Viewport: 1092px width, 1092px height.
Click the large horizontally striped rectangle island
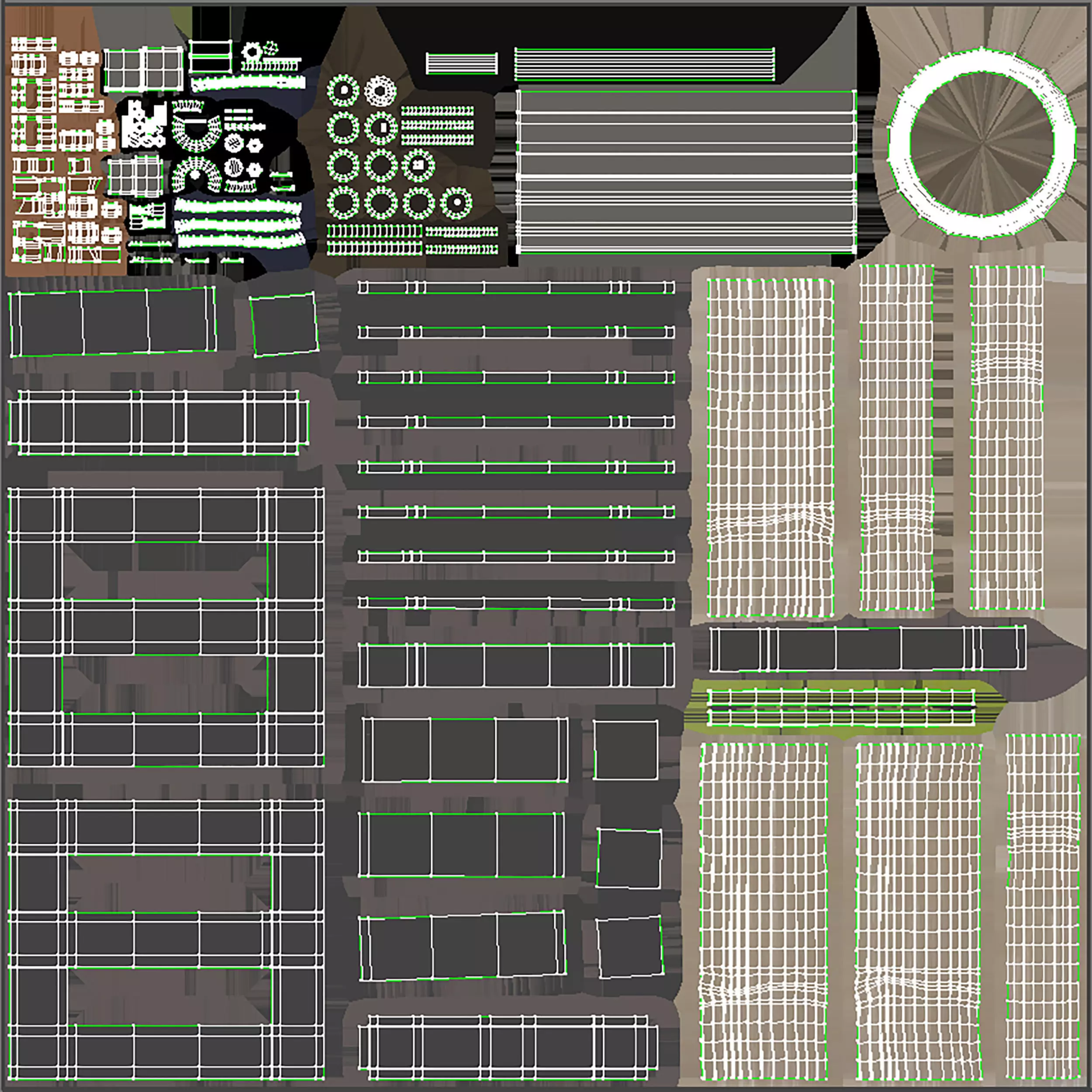coord(686,171)
